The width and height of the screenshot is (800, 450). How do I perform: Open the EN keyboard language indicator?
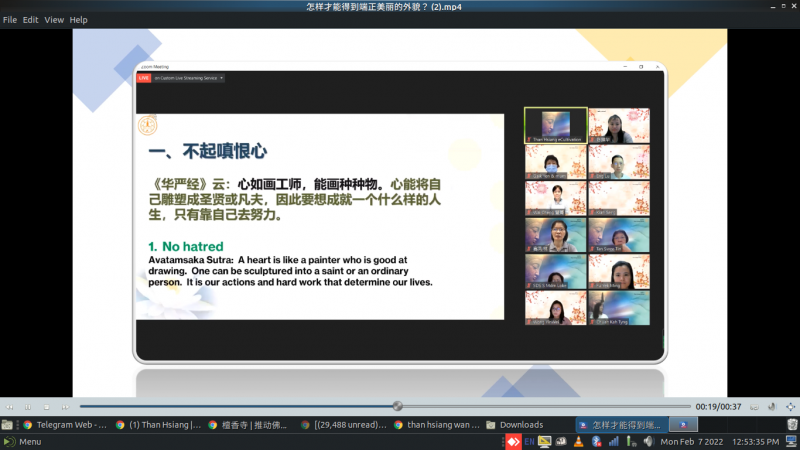tap(529, 441)
